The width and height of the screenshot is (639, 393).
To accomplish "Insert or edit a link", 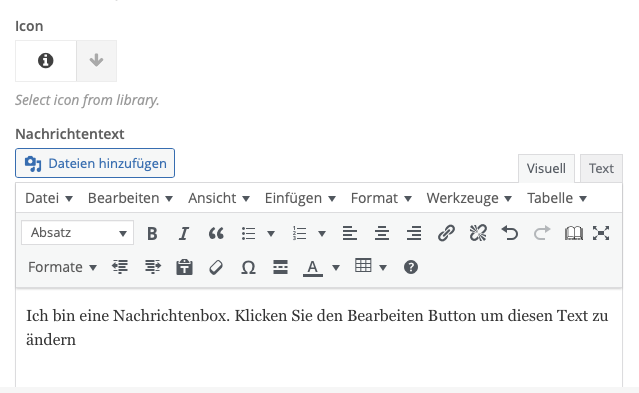I will [446, 233].
